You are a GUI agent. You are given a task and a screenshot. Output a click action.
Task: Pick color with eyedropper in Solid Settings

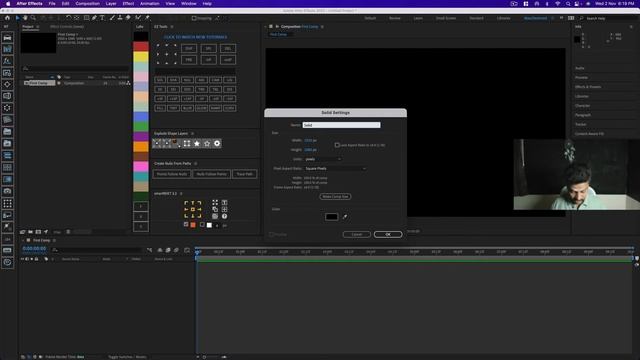(x=345, y=217)
